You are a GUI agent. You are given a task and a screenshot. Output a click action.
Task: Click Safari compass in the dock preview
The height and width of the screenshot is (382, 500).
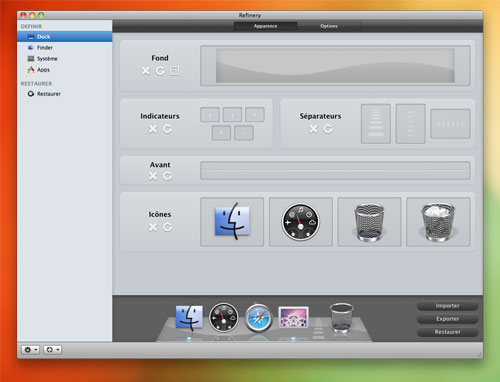[x=258, y=318]
